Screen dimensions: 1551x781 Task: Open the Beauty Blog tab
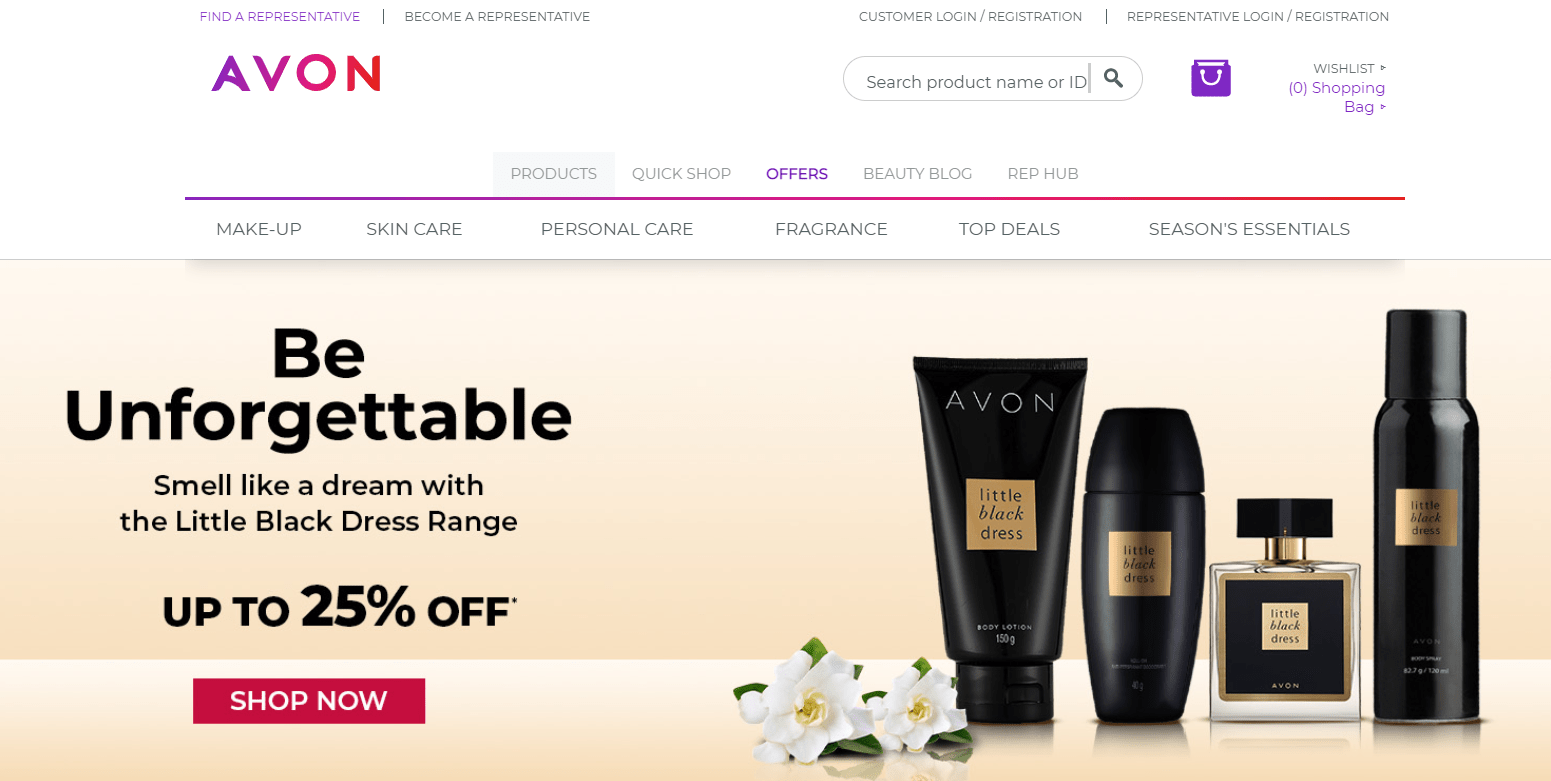pyautogui.click(x=917, y=174)
